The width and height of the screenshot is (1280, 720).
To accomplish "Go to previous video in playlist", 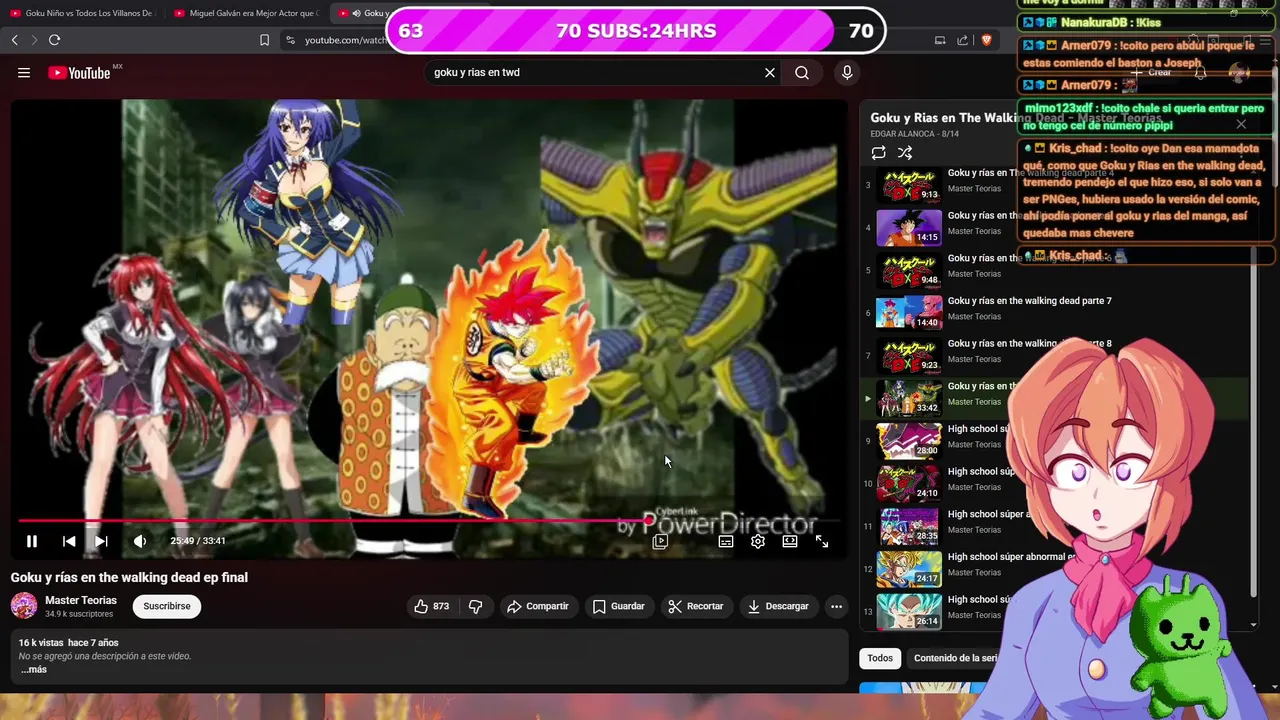I will (69, 541).
